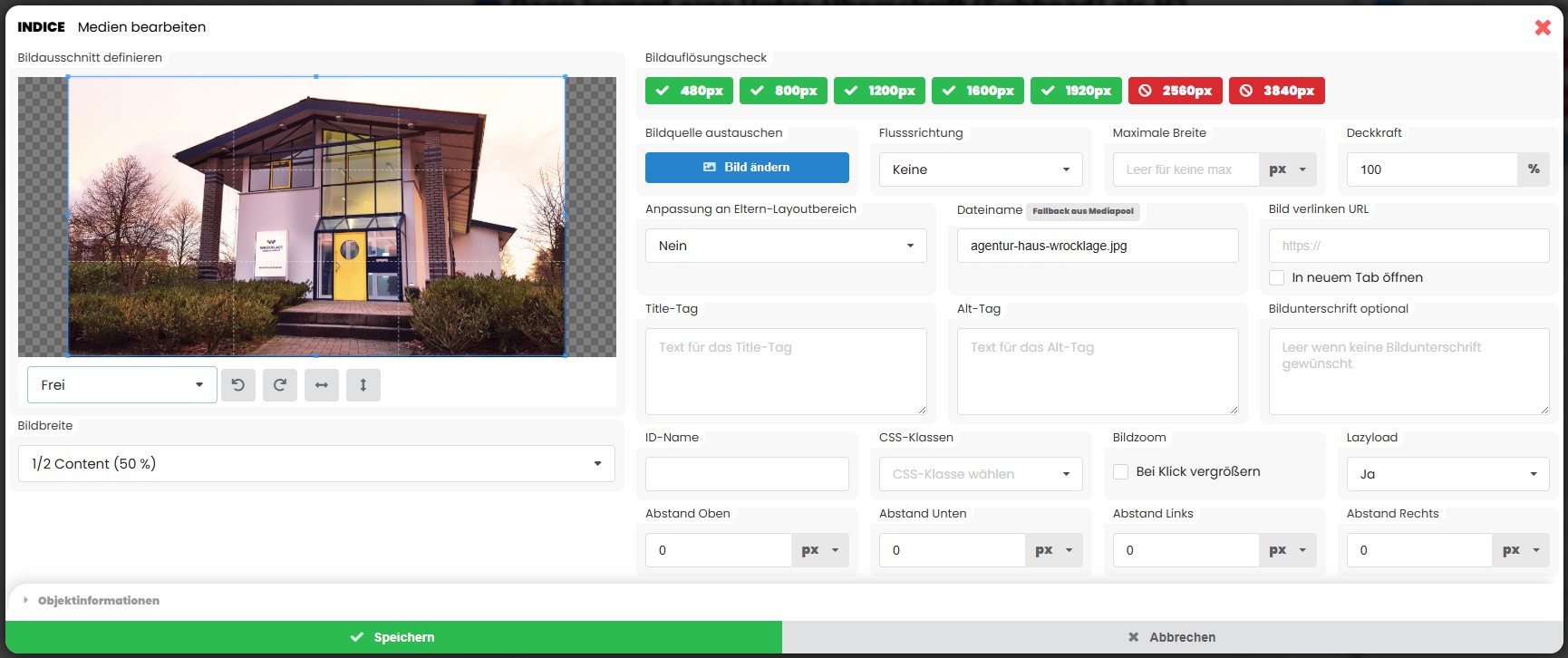The width and height of the screenshot is (1568, 658).
Task: Click into the Alt-Tag text field
Action: (1097, 372)
